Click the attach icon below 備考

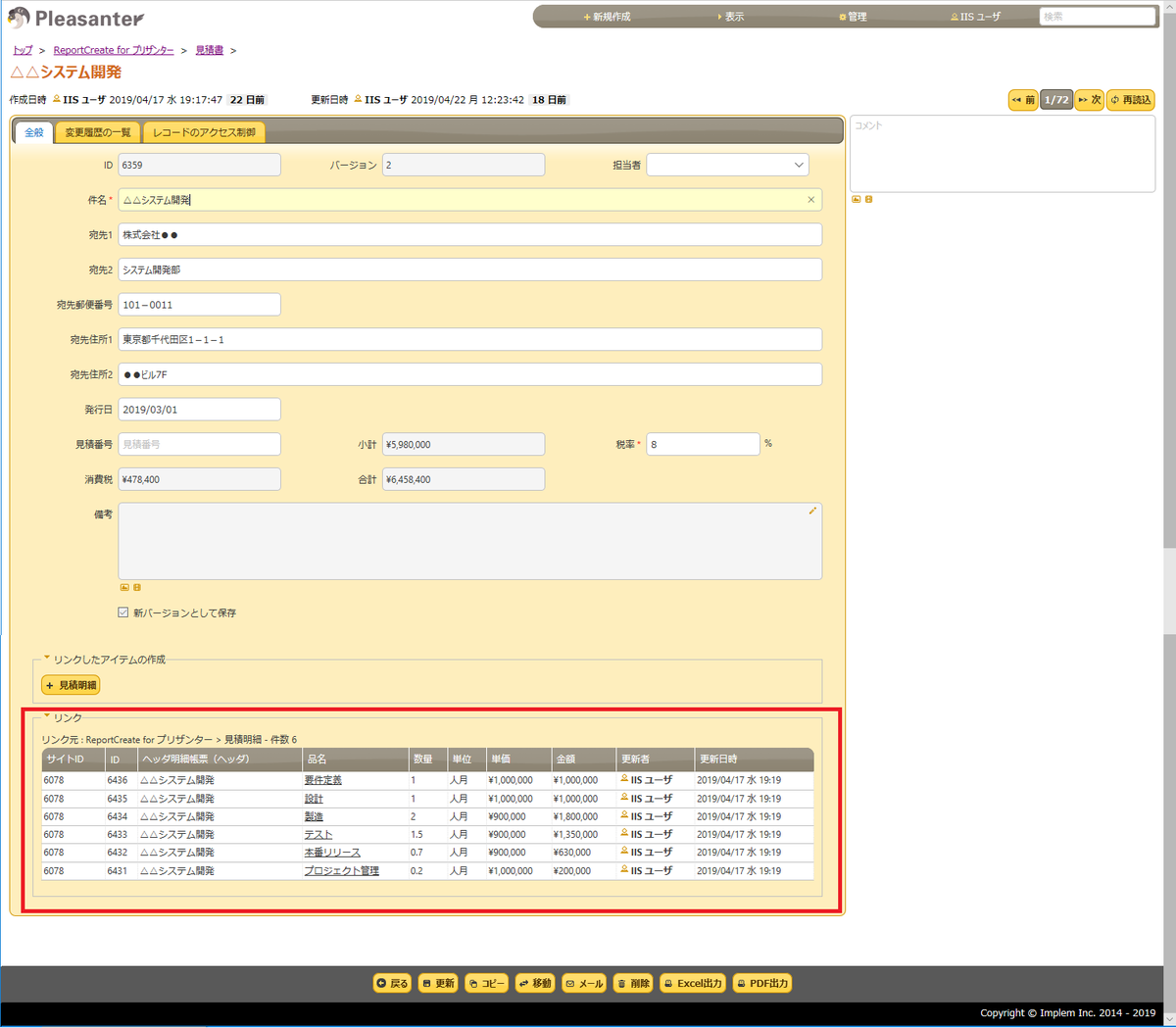[x=137, y=587]
